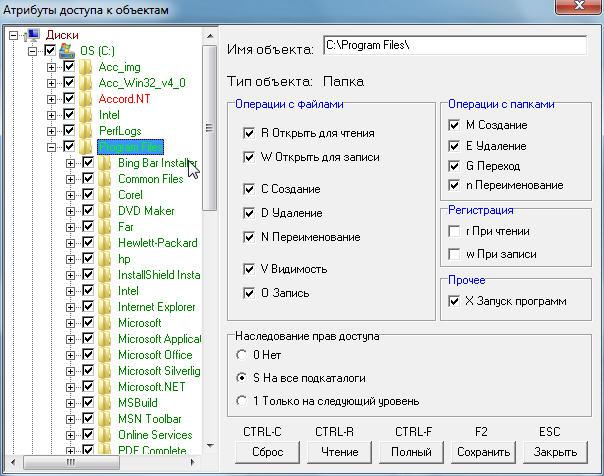
Task: Click the Internet Explorer folder icon
Action: pyautogui.click(x=105, y=307)
